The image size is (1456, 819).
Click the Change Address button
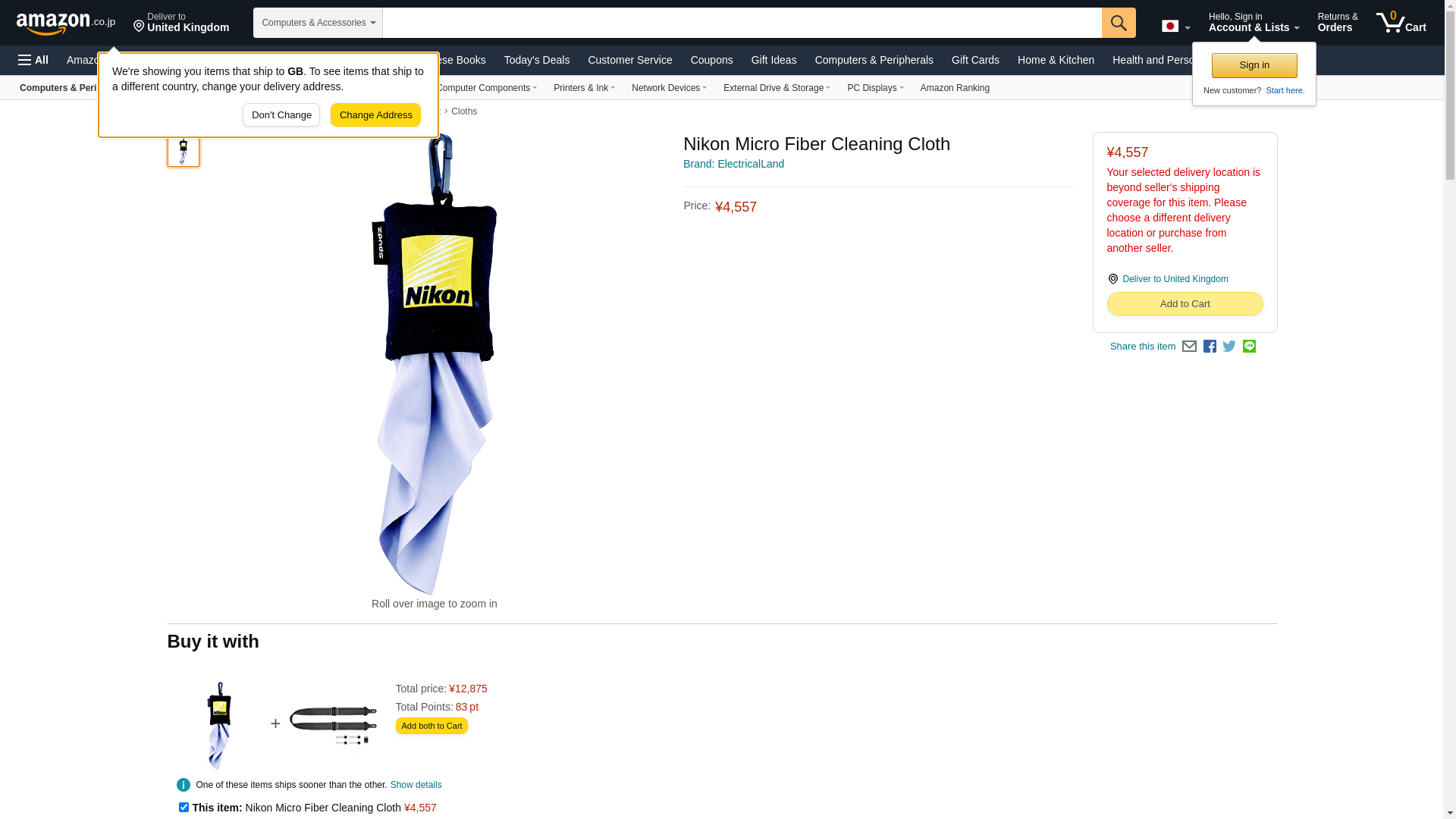pos(375,115)
